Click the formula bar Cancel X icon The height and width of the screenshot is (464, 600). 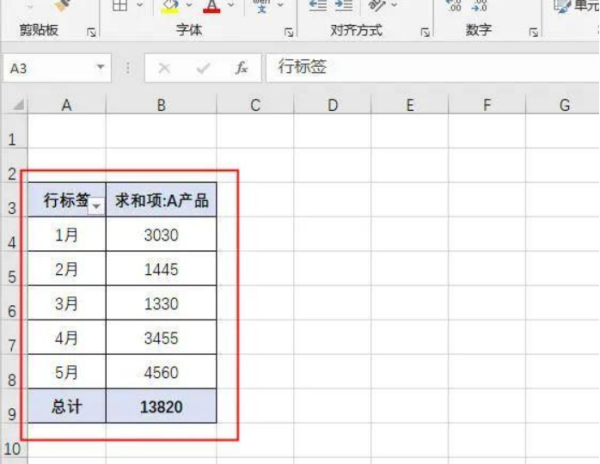[x=165, y=68]
